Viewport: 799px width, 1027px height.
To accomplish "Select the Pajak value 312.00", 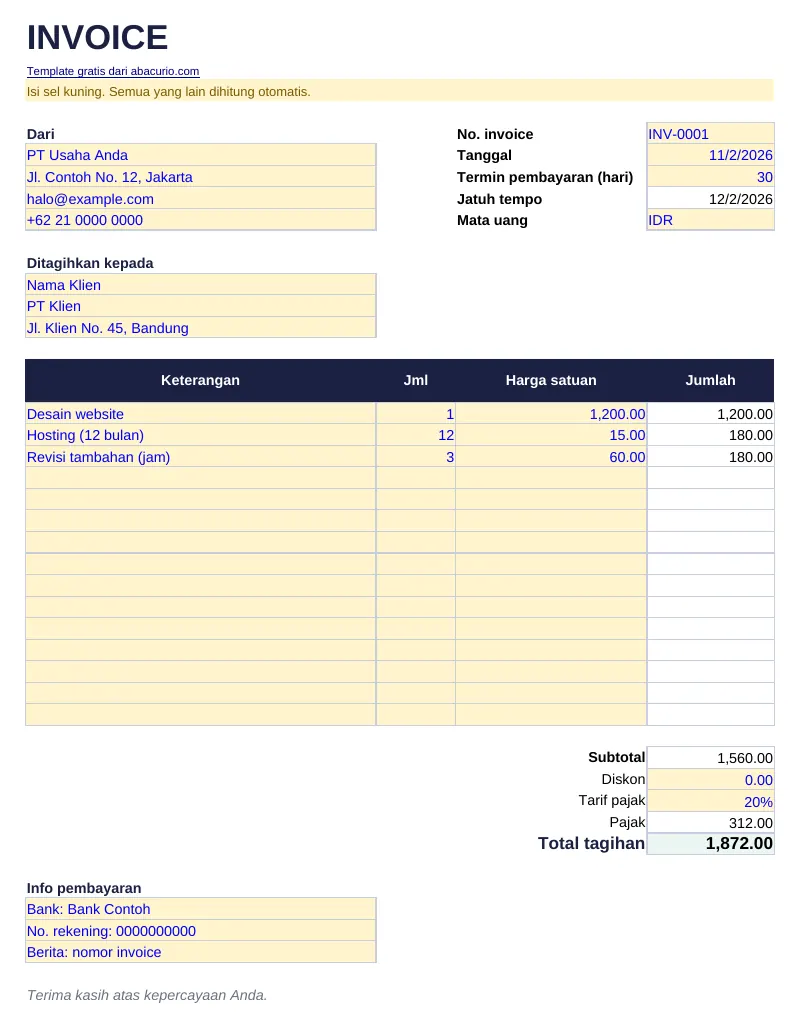I will click(x=711, y=823).
